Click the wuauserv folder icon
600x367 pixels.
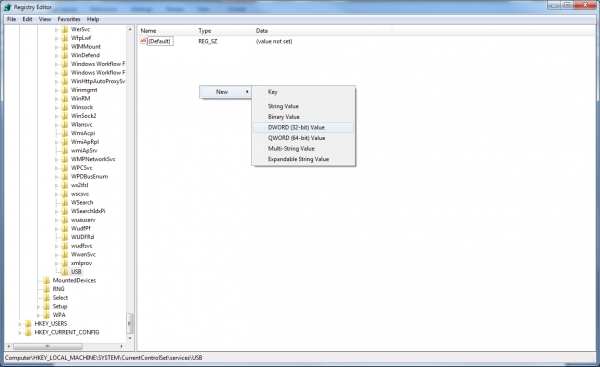coord(65,220)
